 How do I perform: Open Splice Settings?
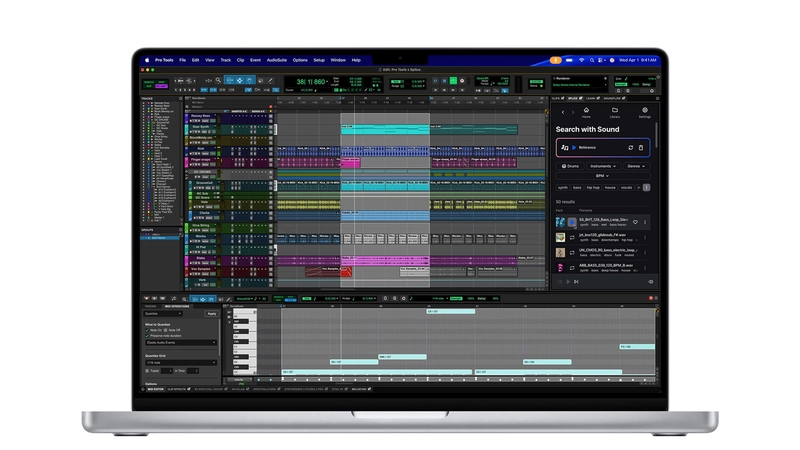645,112
